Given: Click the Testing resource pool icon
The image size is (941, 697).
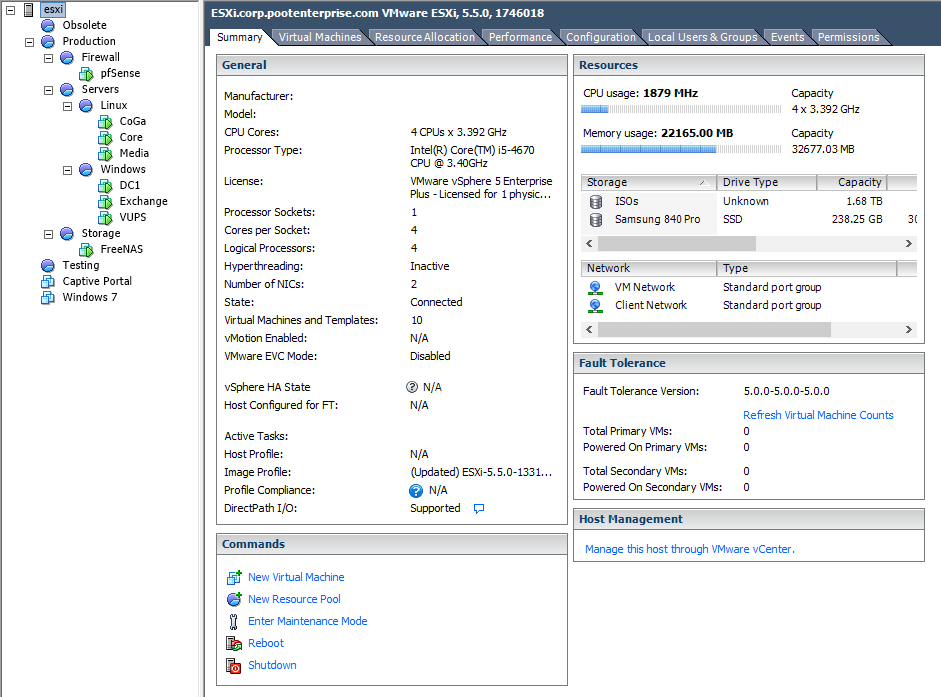Looking at the screenshot, I should pos(48,265).
